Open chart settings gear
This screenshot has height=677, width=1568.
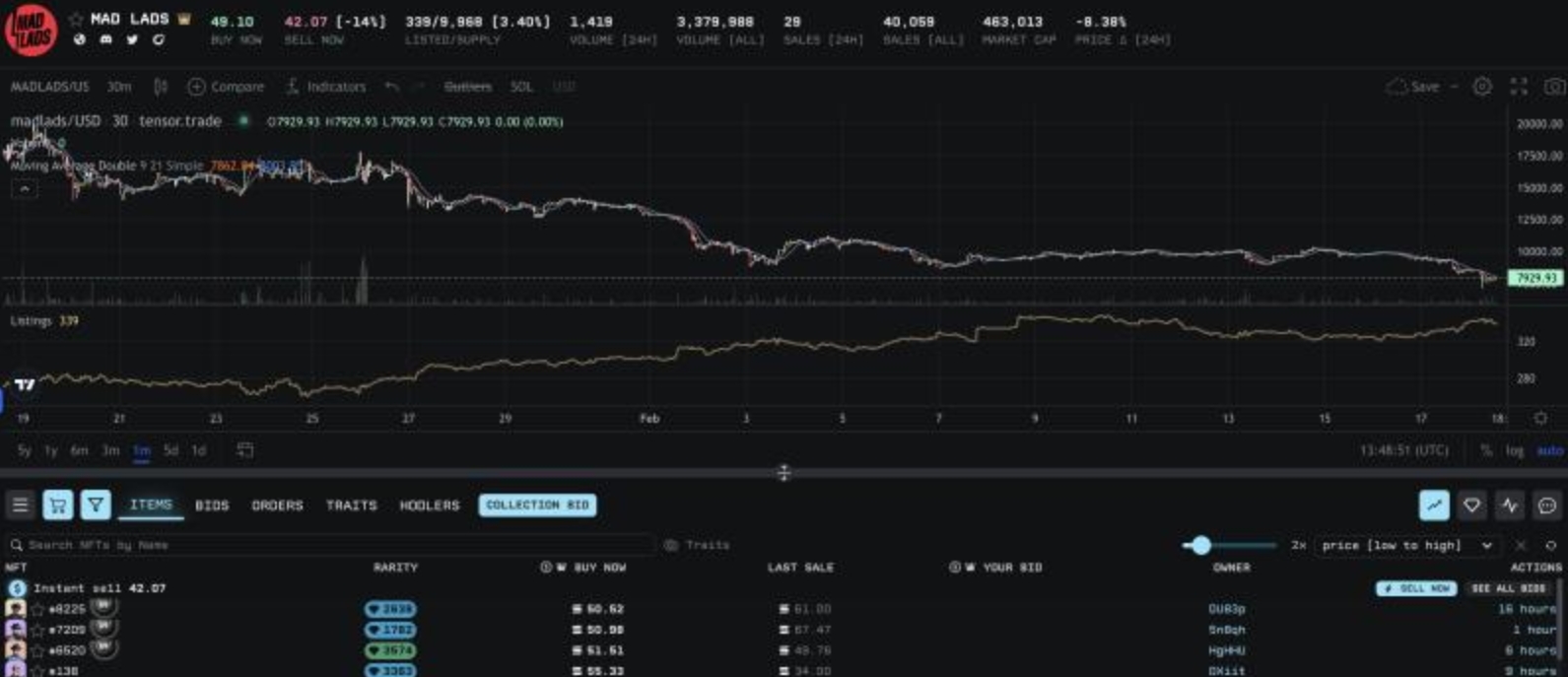(1482, 87)
